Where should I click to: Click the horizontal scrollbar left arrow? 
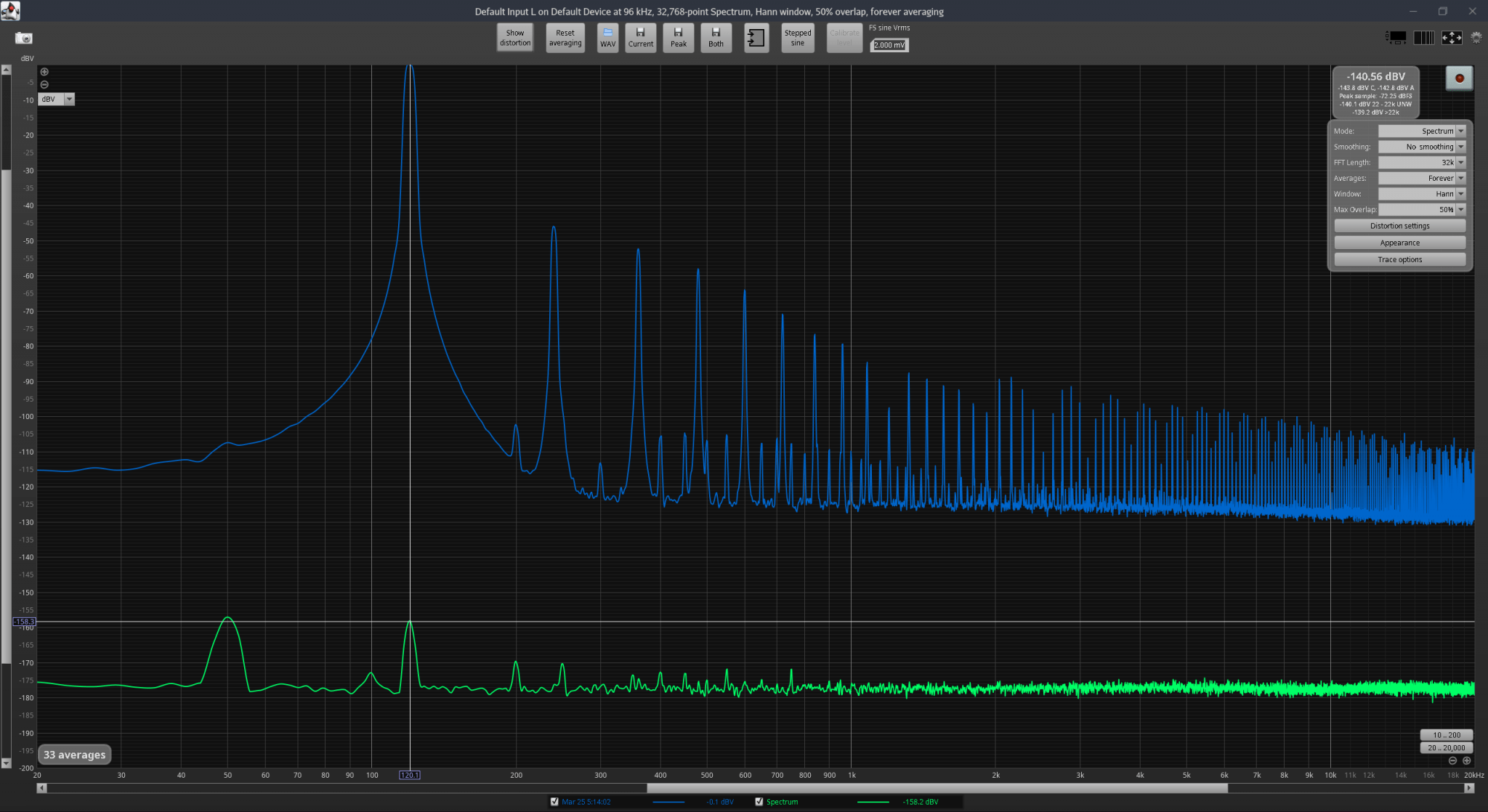tap(42, 787)
